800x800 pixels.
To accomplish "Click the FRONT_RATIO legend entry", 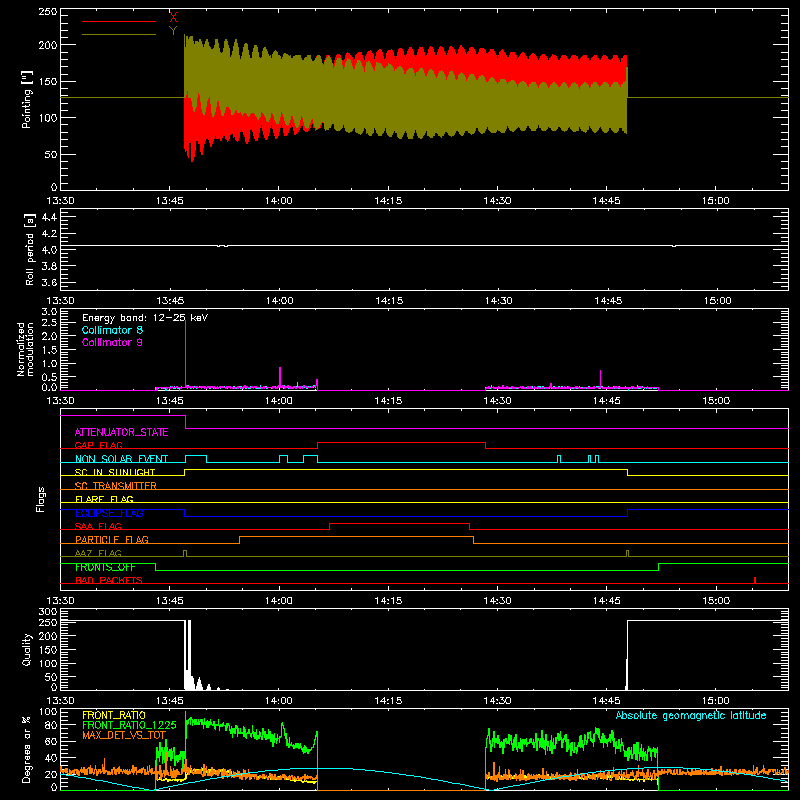I will click(x=114, y=715).
